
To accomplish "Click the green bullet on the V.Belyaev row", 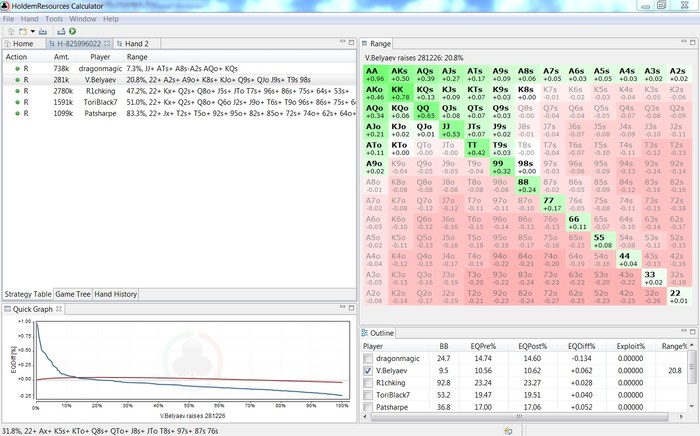I will click(x=17, y=80).
